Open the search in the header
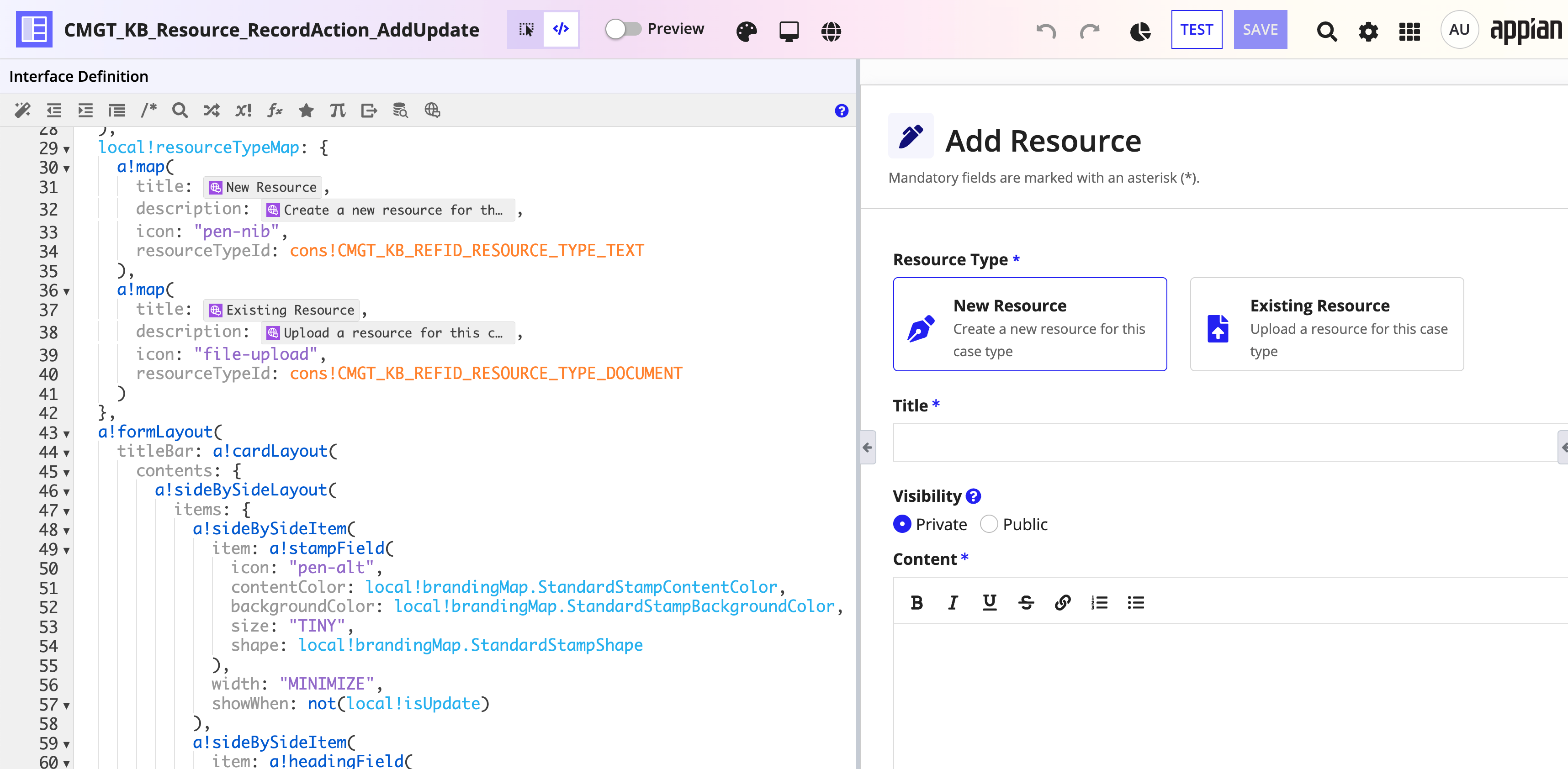1568x769 pixels. (x=1326, y=31)
